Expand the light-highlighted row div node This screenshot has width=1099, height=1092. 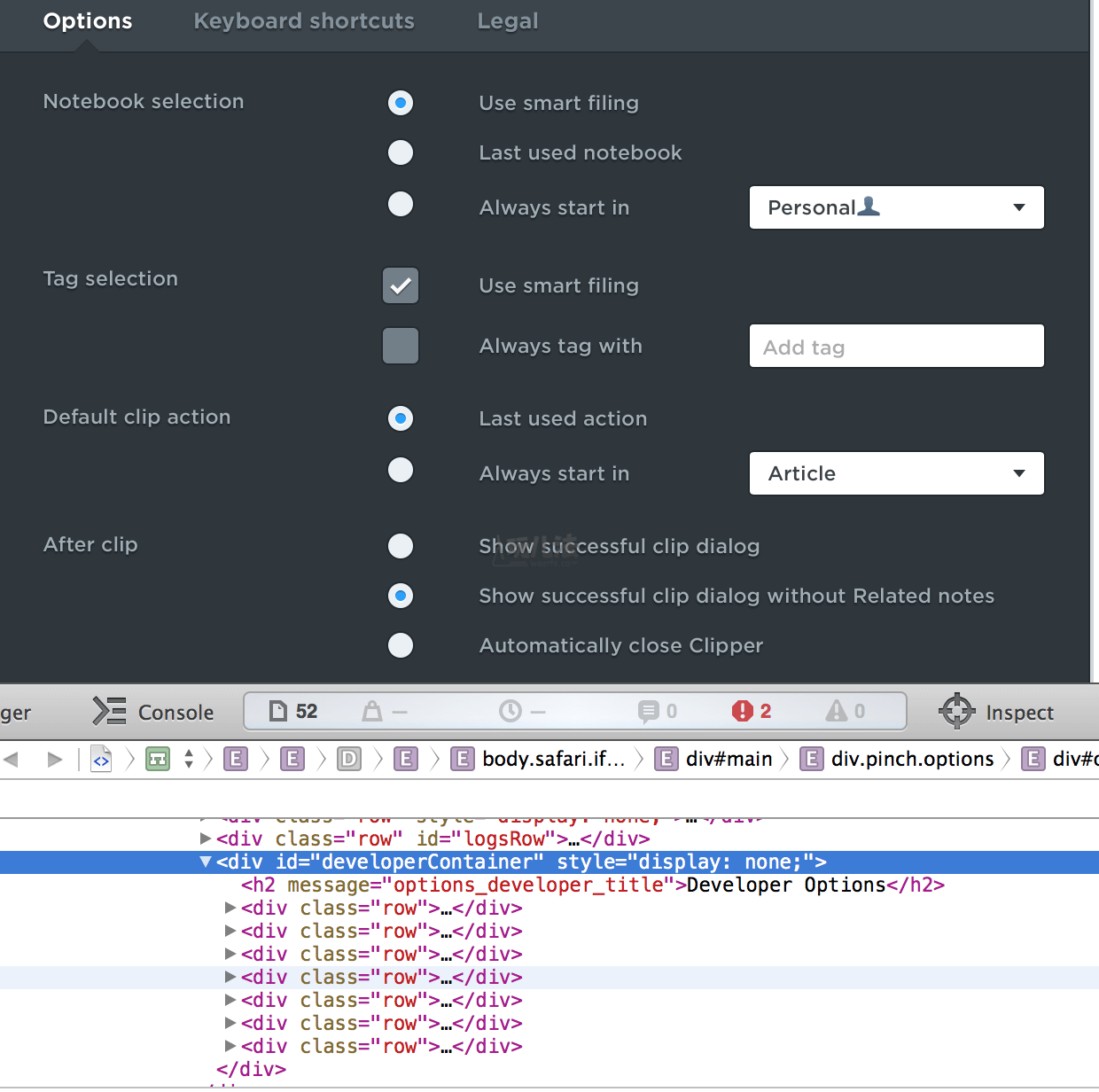230,977
